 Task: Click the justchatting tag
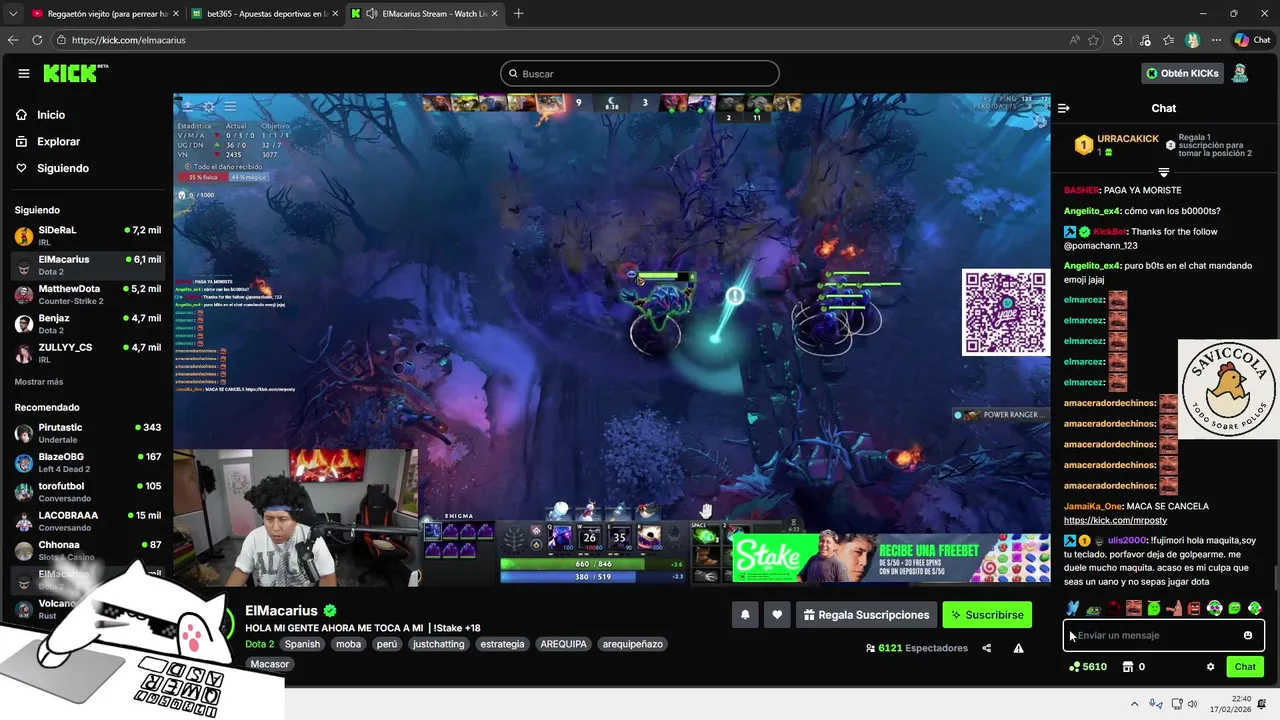[439, 644]
